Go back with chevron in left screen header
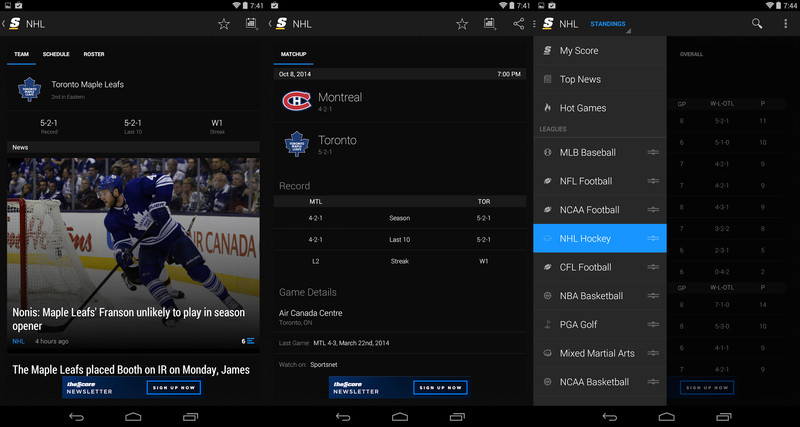The image size is (800, 427). point(4,24)
